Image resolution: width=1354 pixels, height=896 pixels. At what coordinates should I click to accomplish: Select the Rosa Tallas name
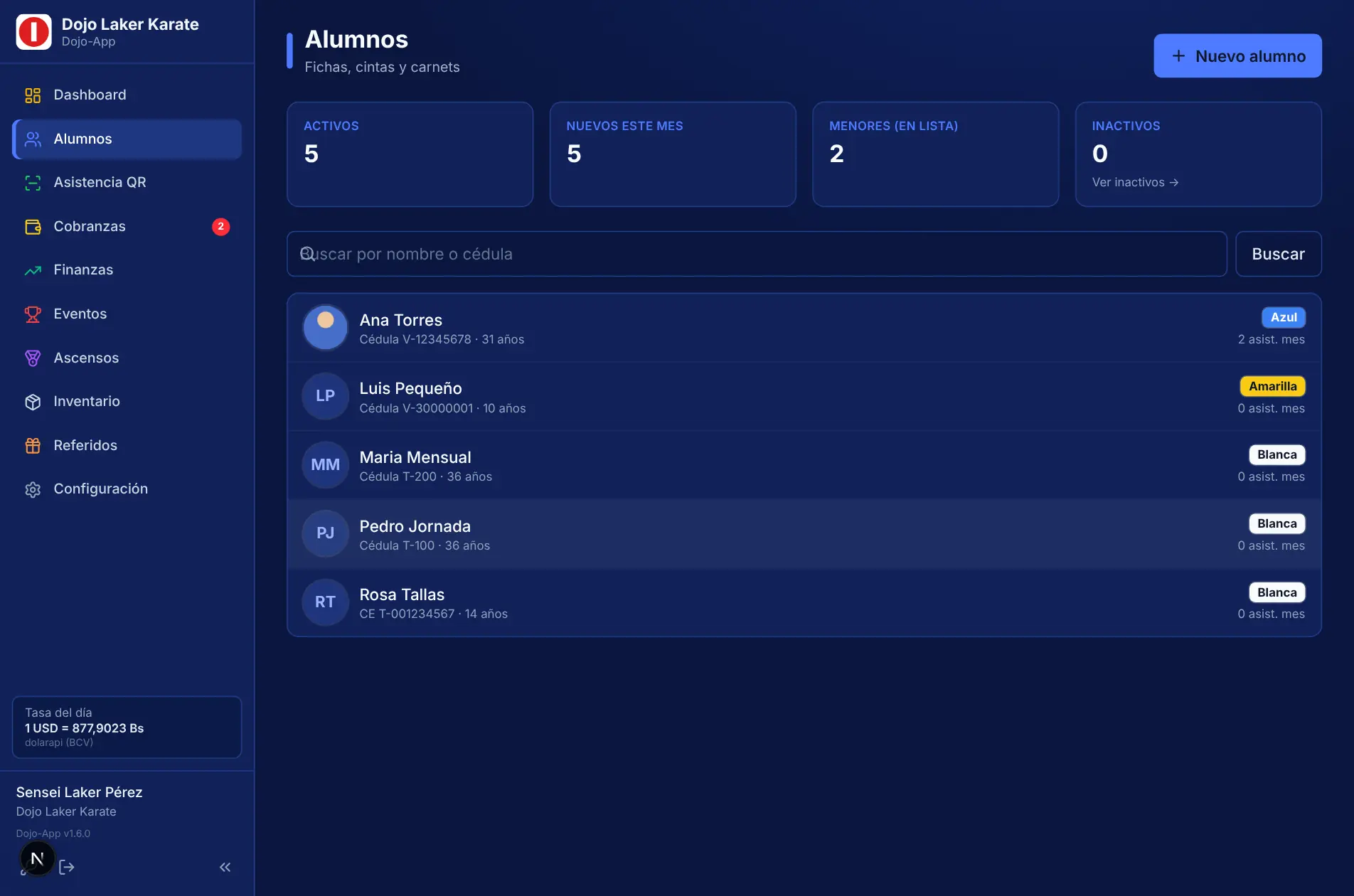coord(402,594)
